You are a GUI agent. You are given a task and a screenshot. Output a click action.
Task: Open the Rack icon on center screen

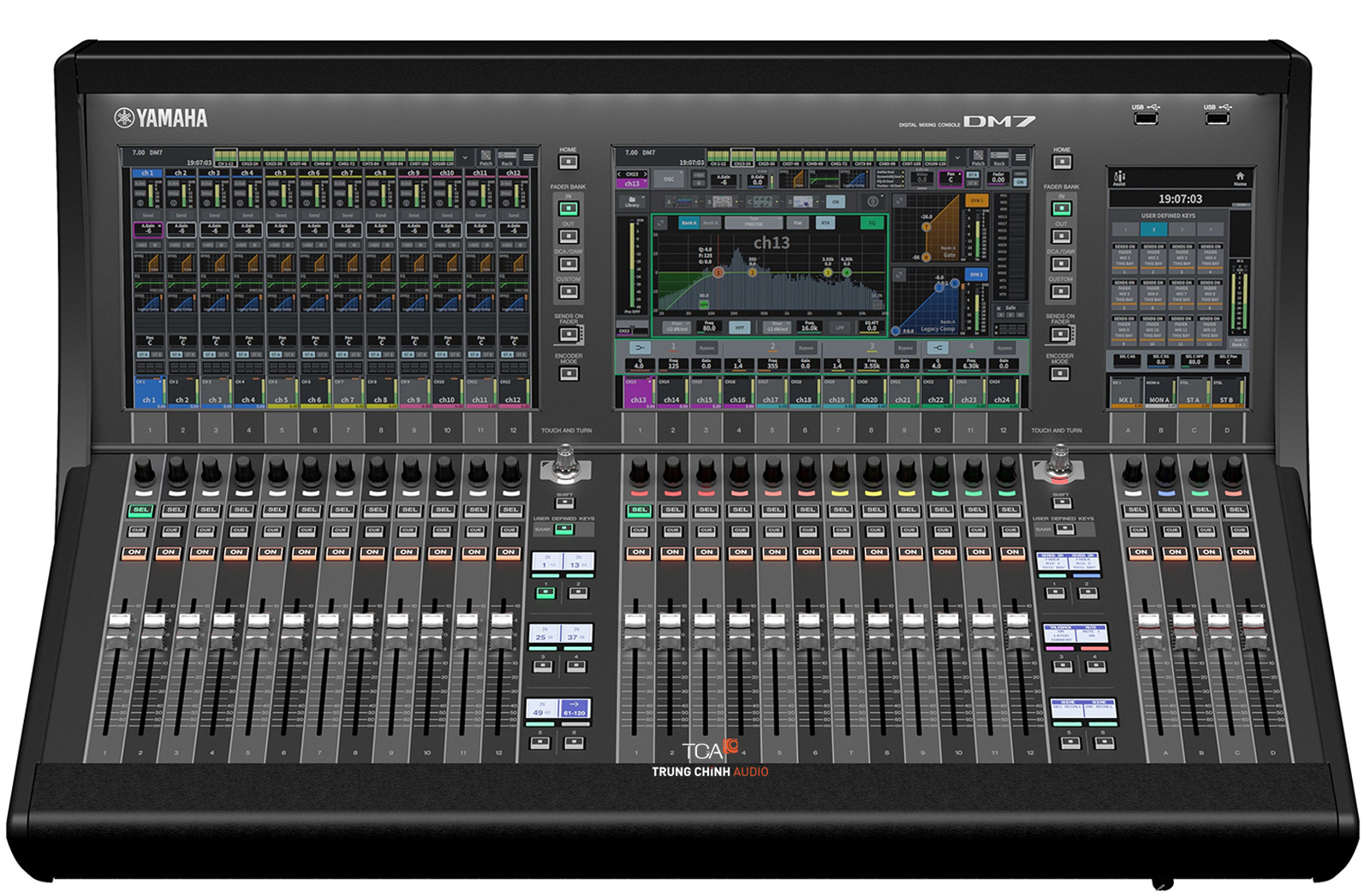point(998,158)
